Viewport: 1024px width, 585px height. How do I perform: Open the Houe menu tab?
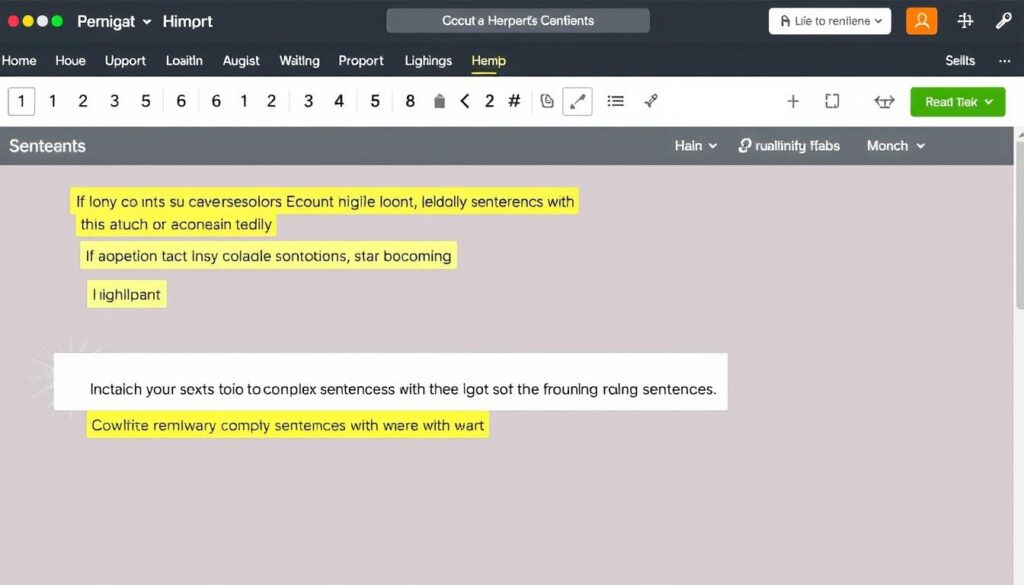pos(71,61)
